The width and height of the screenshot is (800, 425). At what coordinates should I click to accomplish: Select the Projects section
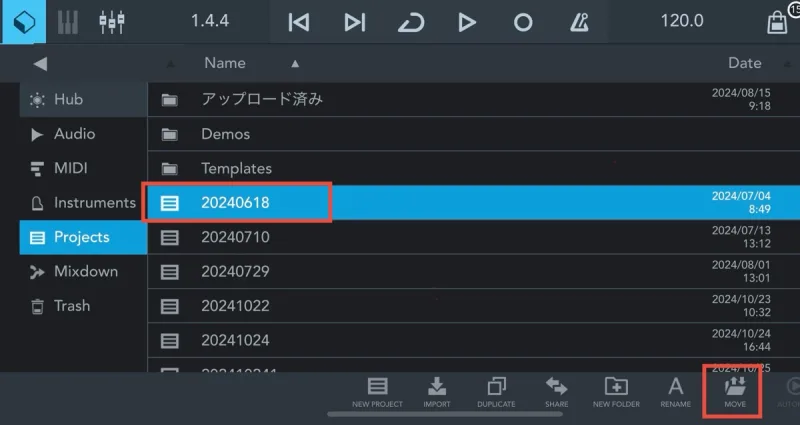tap(83, 237)
